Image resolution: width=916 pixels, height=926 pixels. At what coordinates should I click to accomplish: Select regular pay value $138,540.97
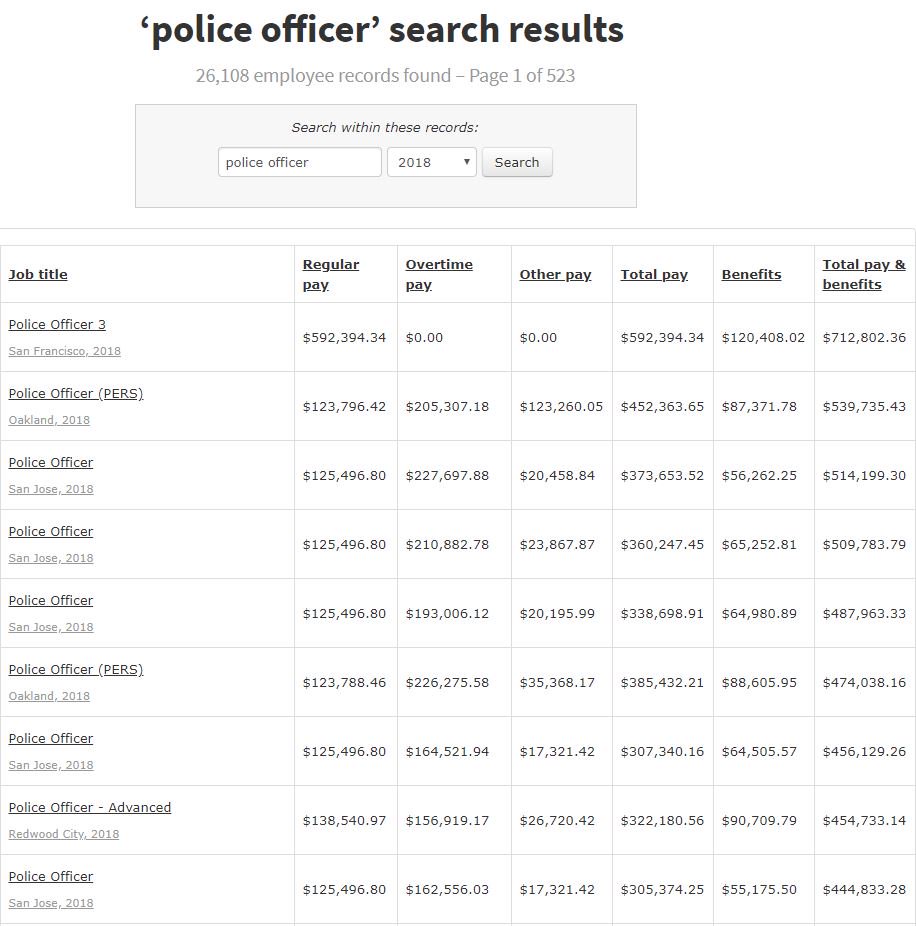click(x=344, y=820)
